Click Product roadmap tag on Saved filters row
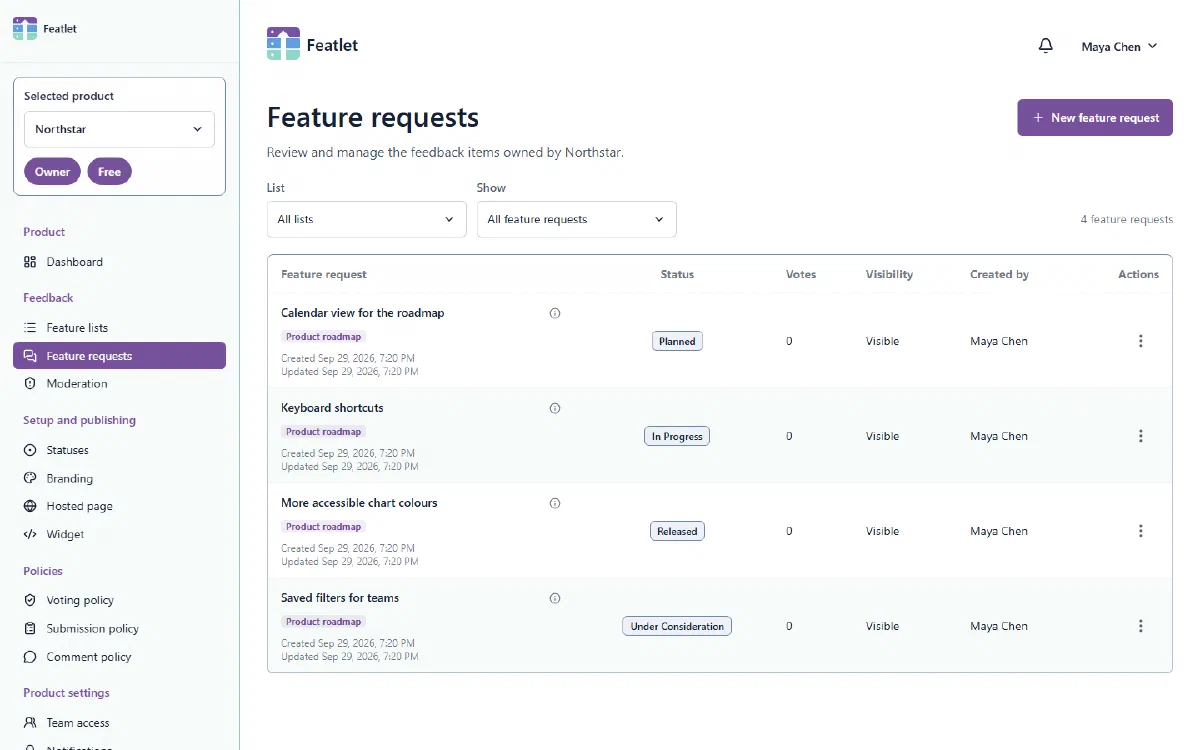Image resolution: width=1200 pixels, height=750 pixels. 323,622
